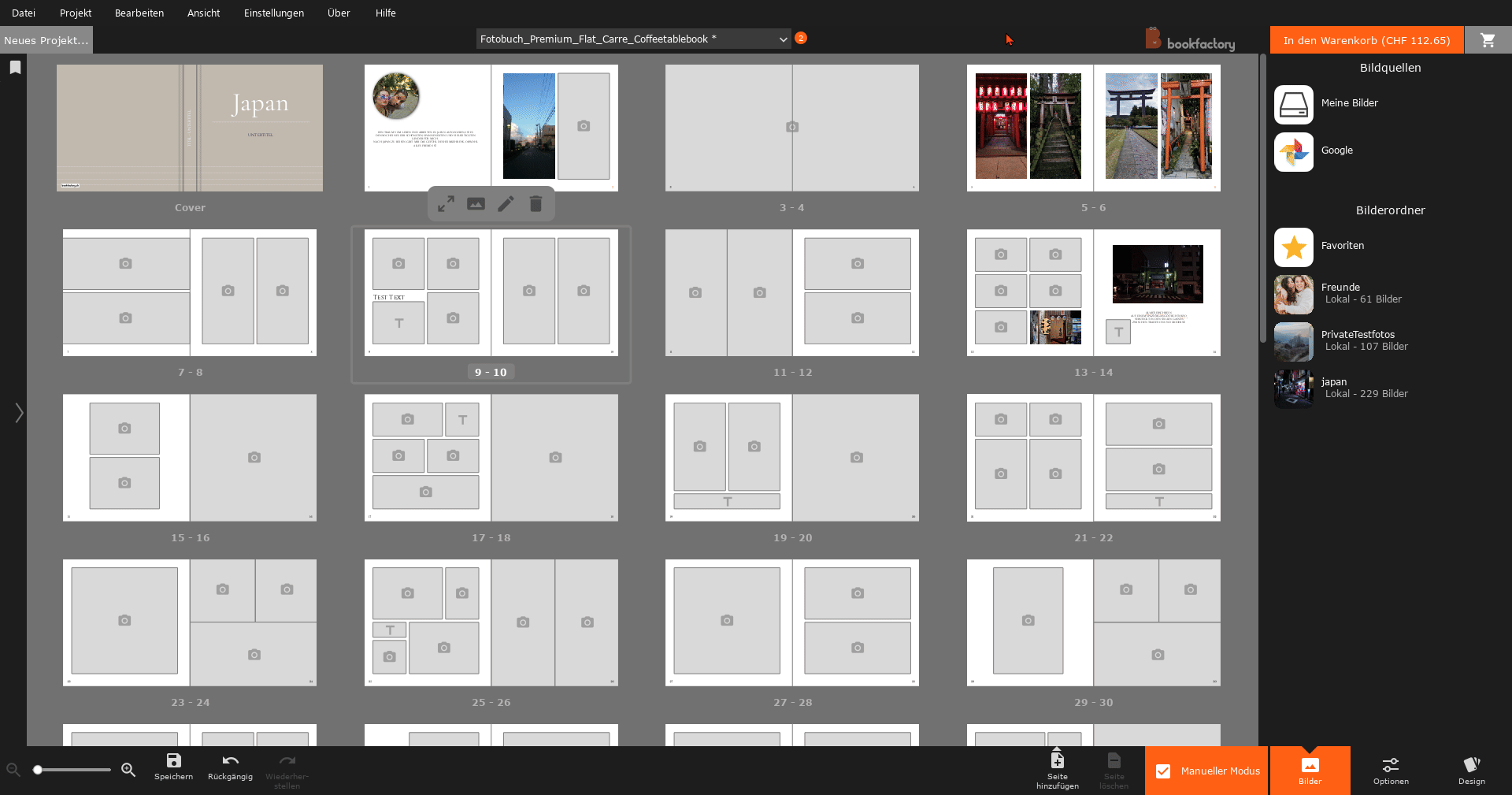Click the 9 - 10 page label
Image resolution: width=1512 pixels, height=795 pixels.
tap(491, 373)
